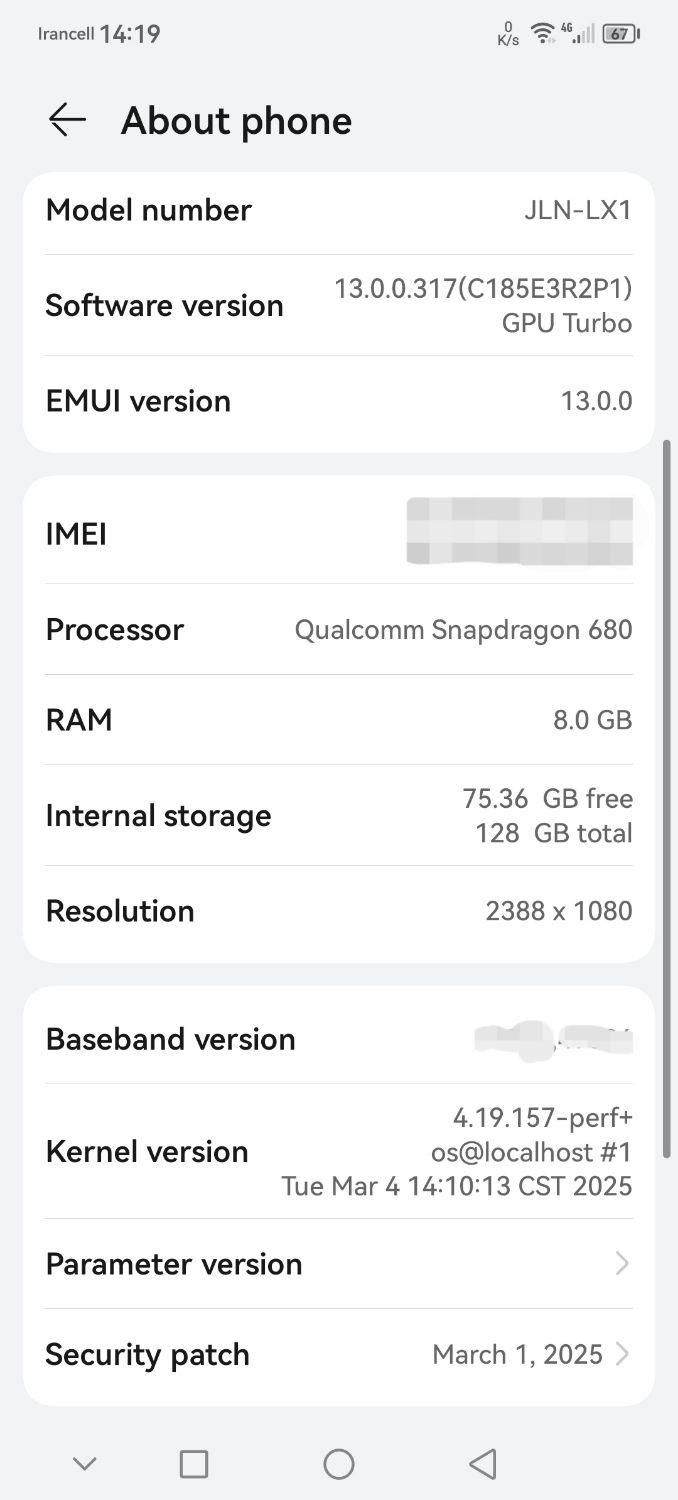Tap the Security patch label

(x=148, y=1355)
